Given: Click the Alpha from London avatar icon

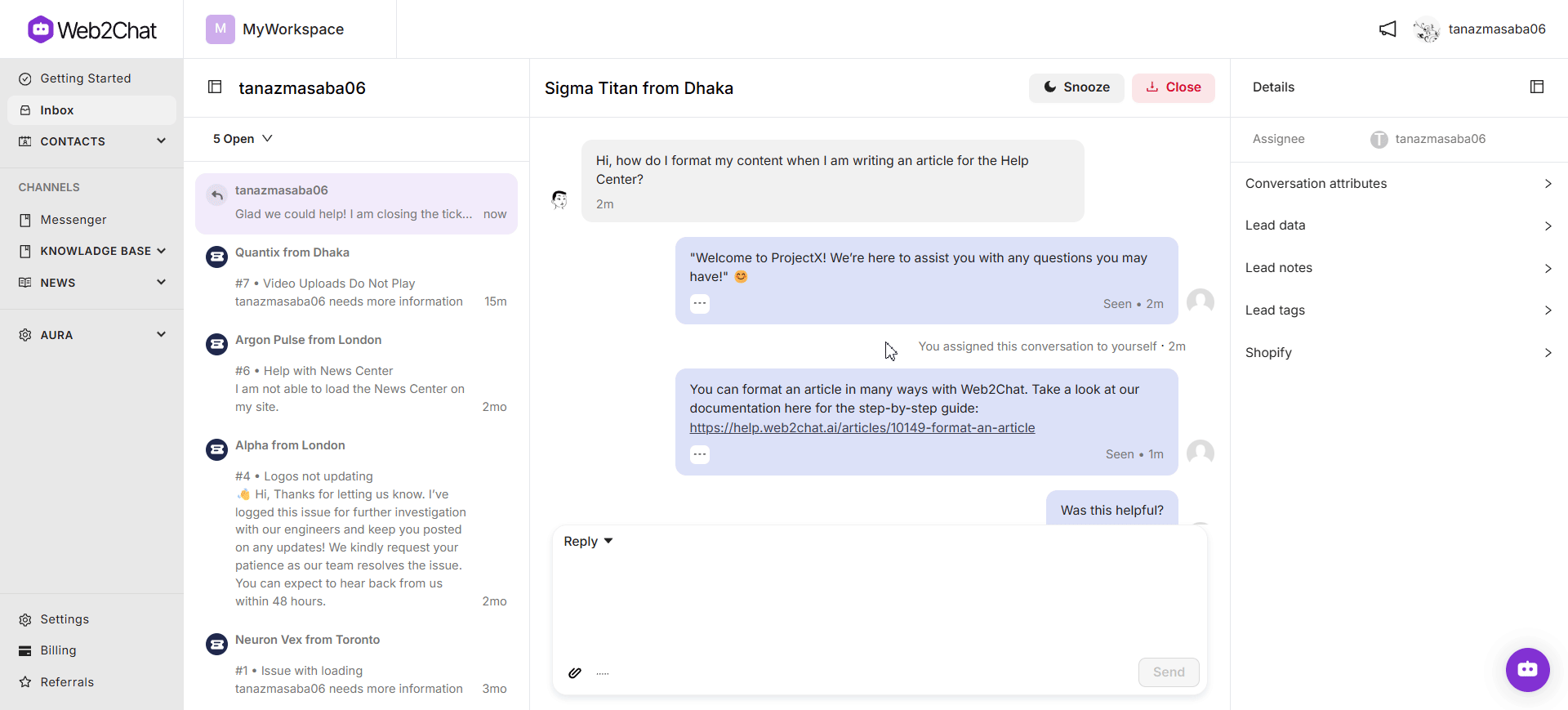Looking at the screenshot, I should (x=216, y=449).
